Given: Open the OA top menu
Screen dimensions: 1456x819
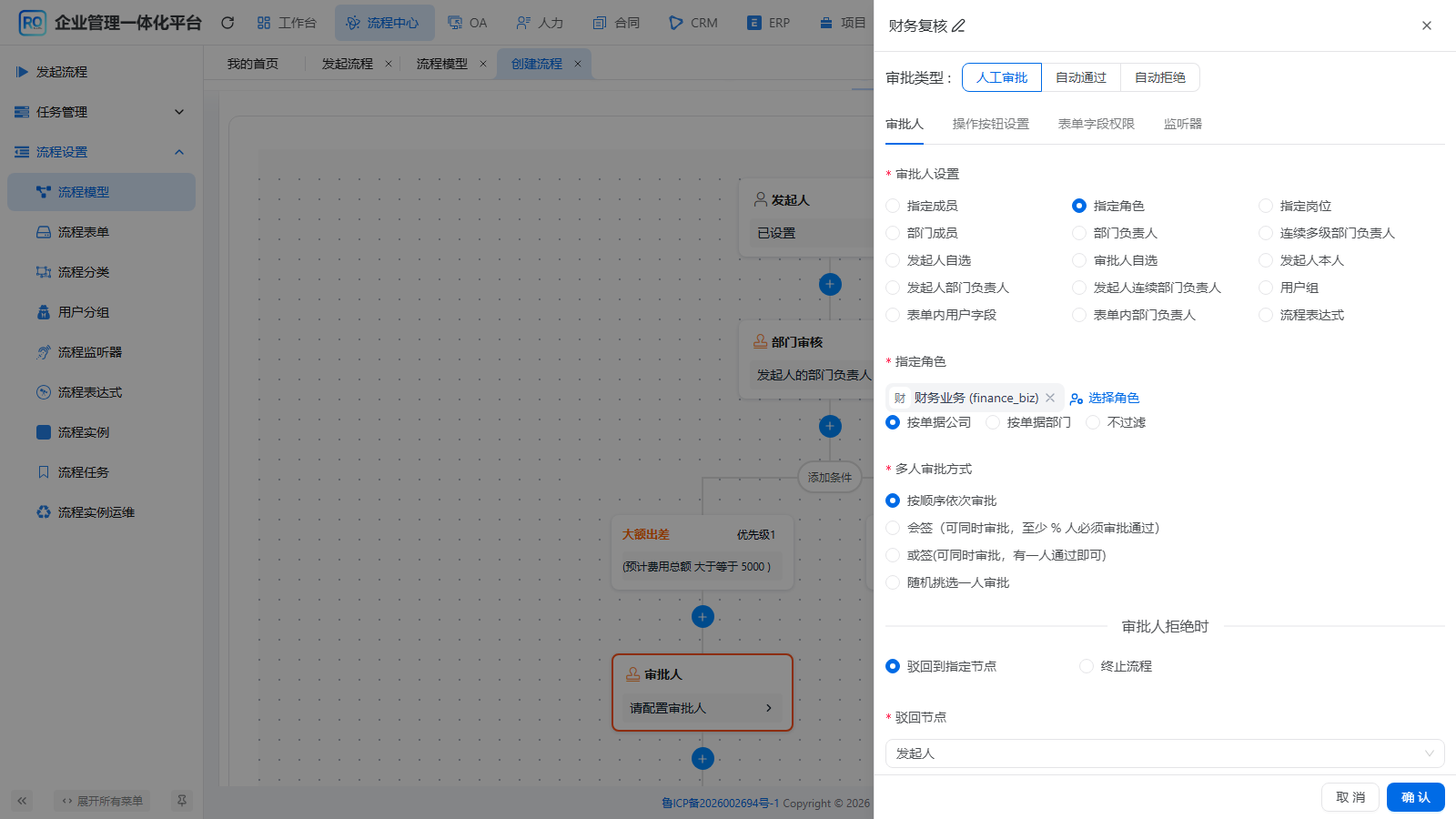Looking at the screenshot, I should [468, 23].
